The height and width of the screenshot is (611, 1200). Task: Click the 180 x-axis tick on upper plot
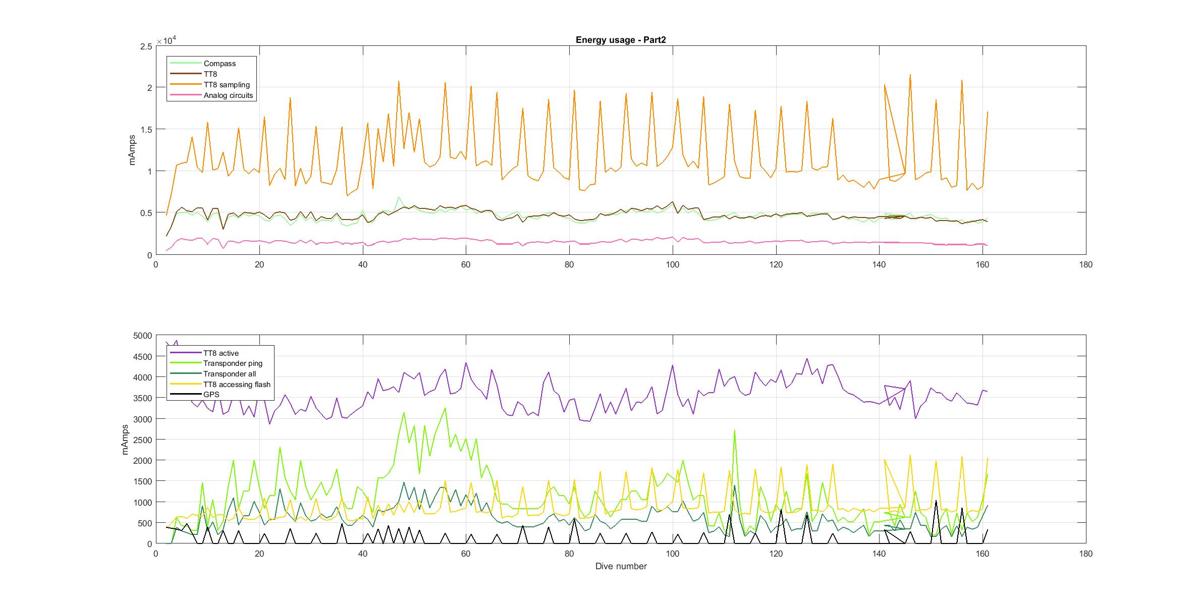click(1086, 264)
